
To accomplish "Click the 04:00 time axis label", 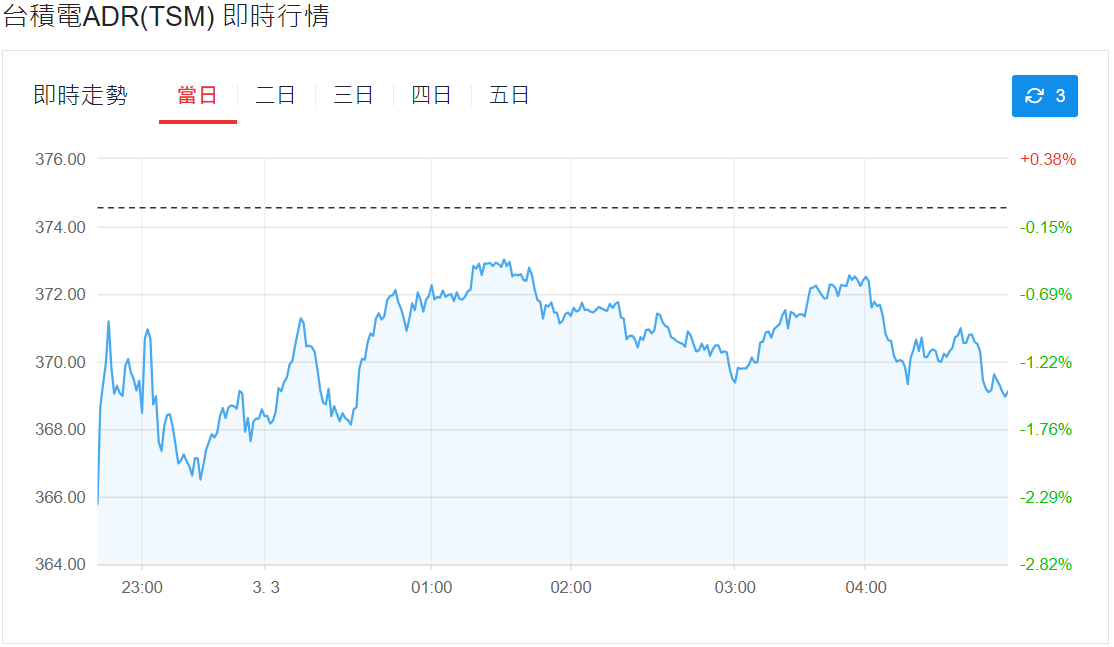I will (866, 588).
